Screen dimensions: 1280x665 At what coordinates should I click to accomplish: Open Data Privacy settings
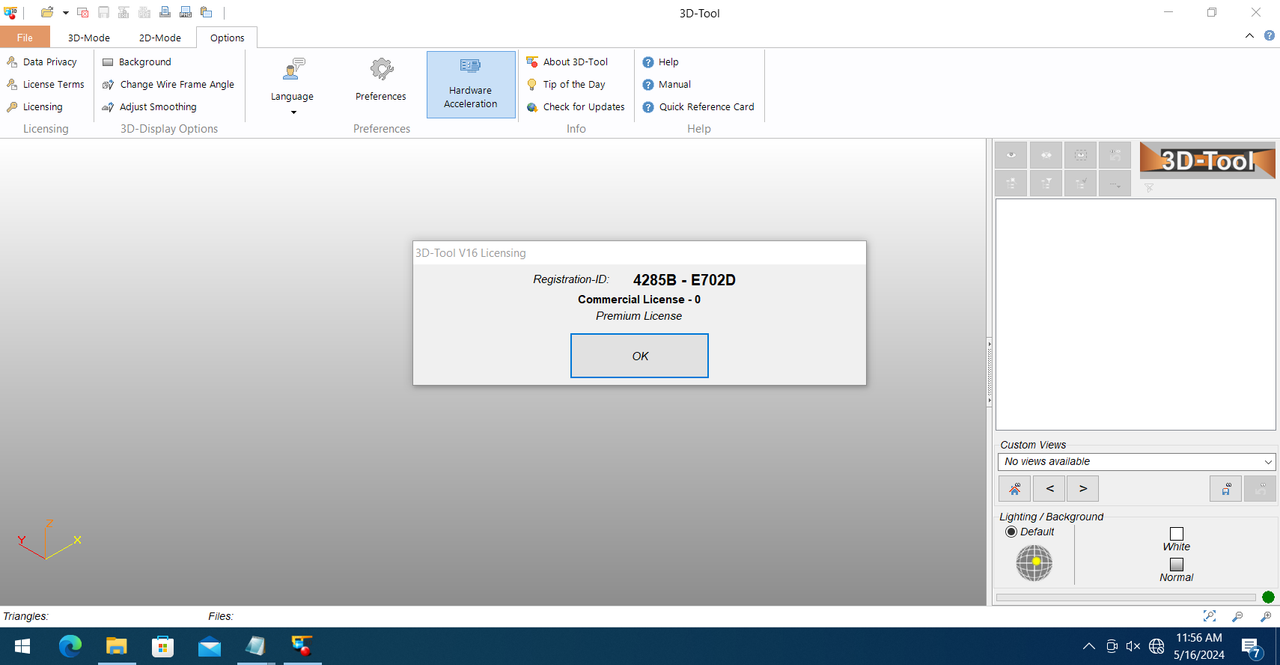click(42, 62)
